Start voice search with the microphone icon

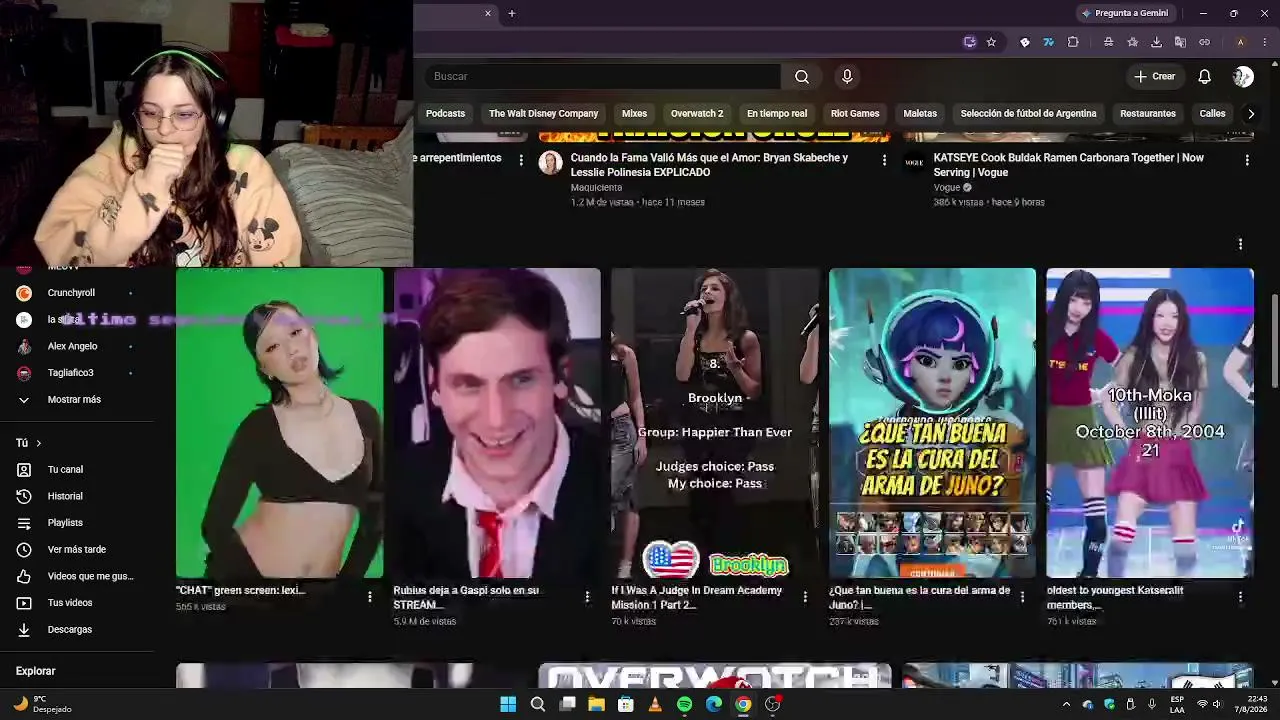(x=847, y=77)
